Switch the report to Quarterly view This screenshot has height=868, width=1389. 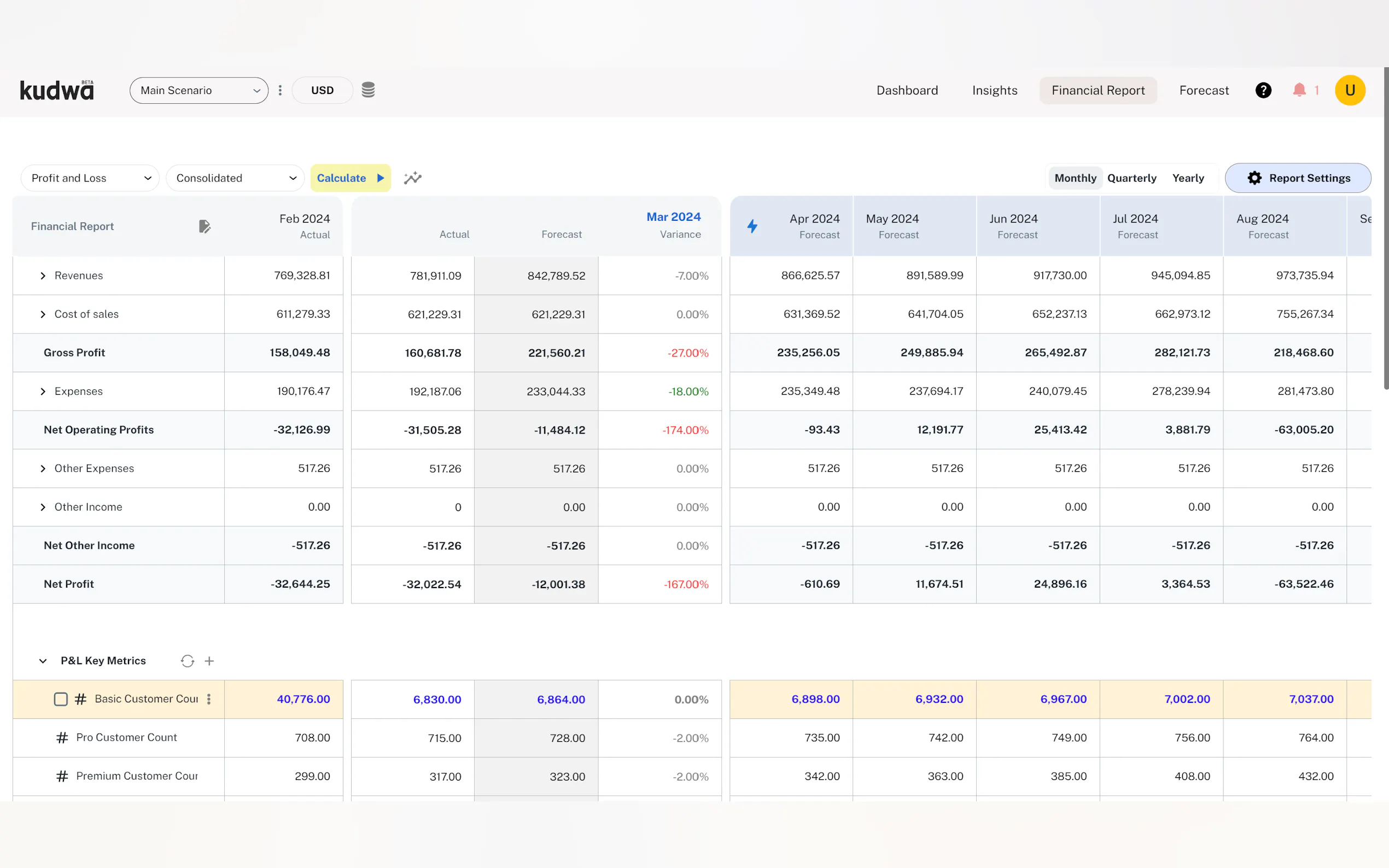point(1131,178)
